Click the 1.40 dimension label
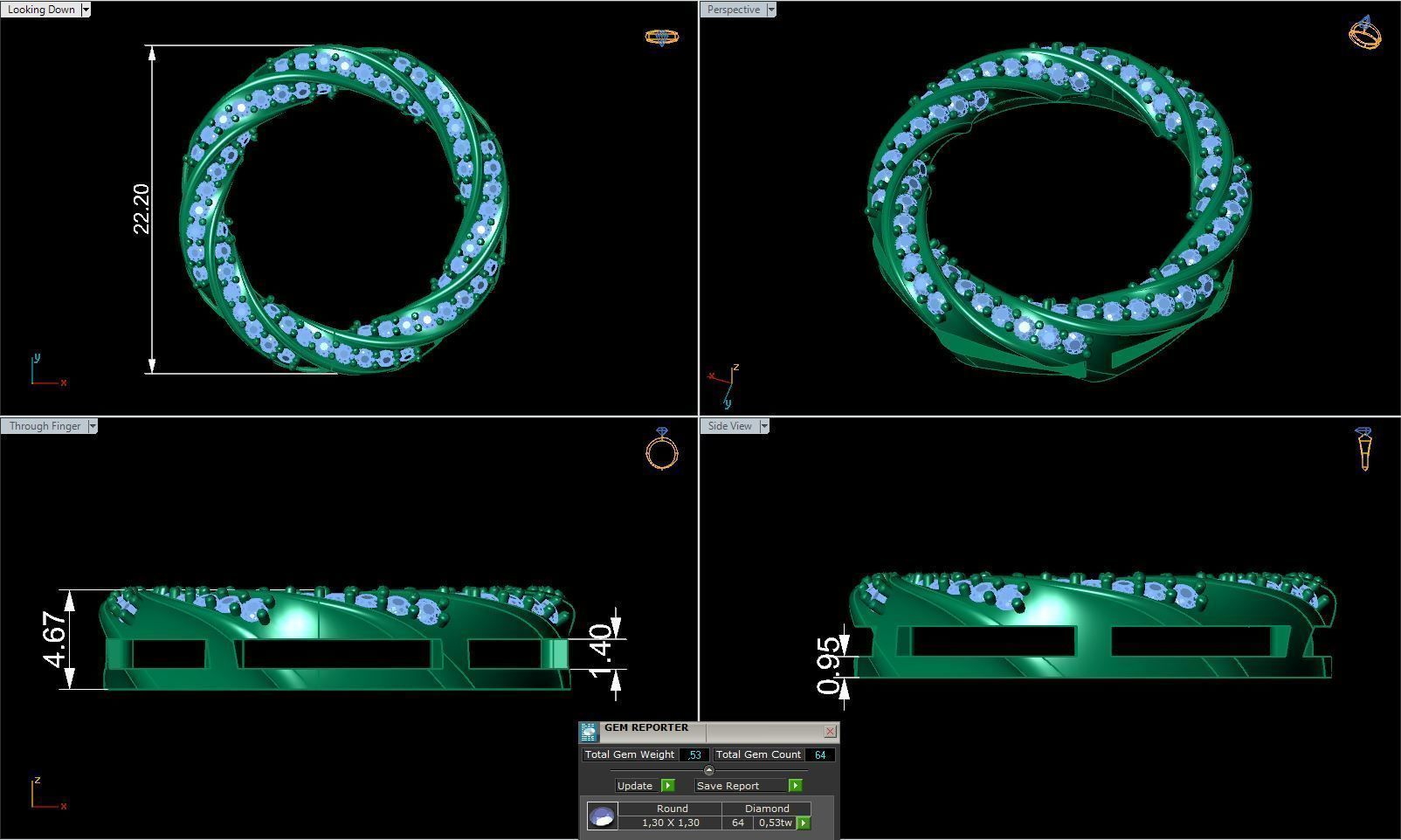Image resolution: width=1401 pixels, height=840 pixels. pyautogui.click(x=600, y=650)
